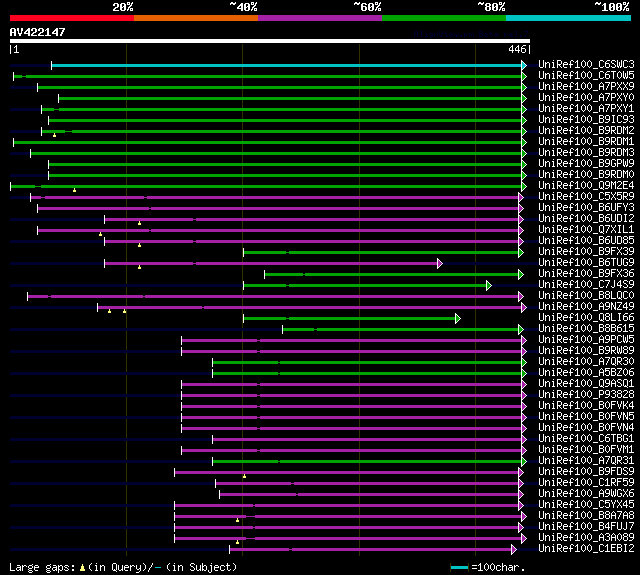The image size is (640, 575).
Task: Select the query name AV422147
Action: tap(38, 32)
